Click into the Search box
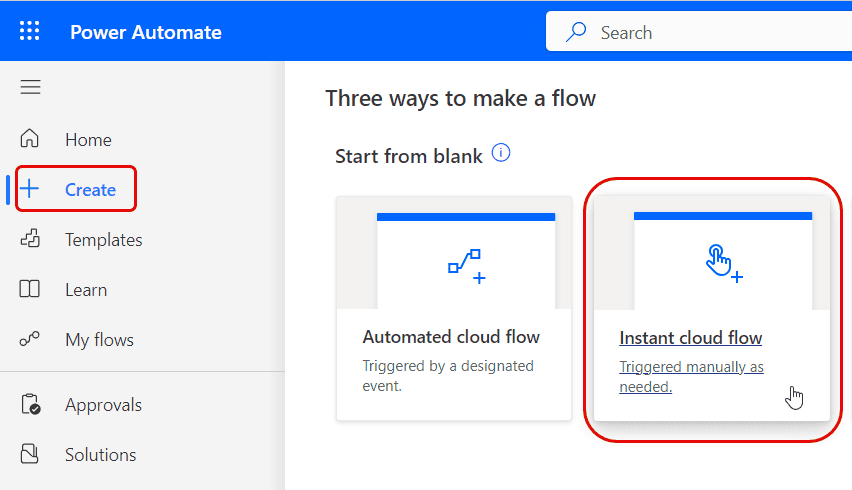852x490 pixels. [699, 32]
